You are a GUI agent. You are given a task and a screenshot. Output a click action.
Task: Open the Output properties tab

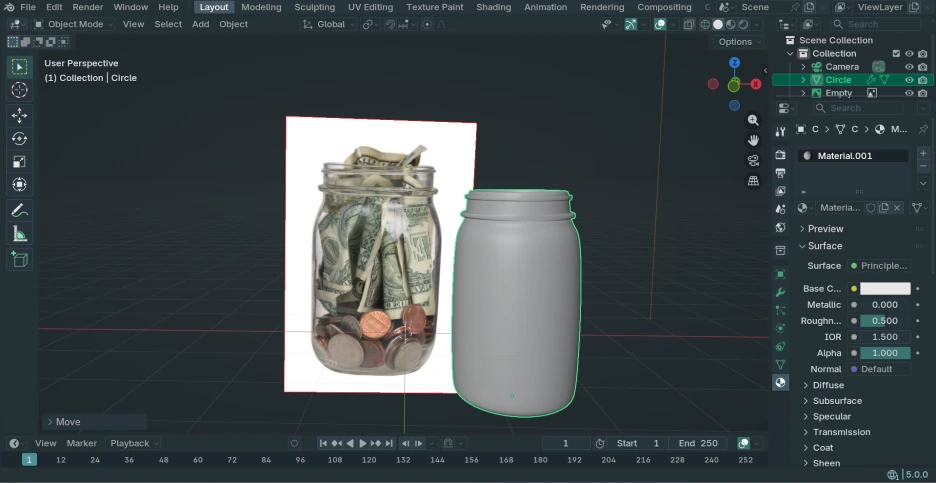coord(780,173)
